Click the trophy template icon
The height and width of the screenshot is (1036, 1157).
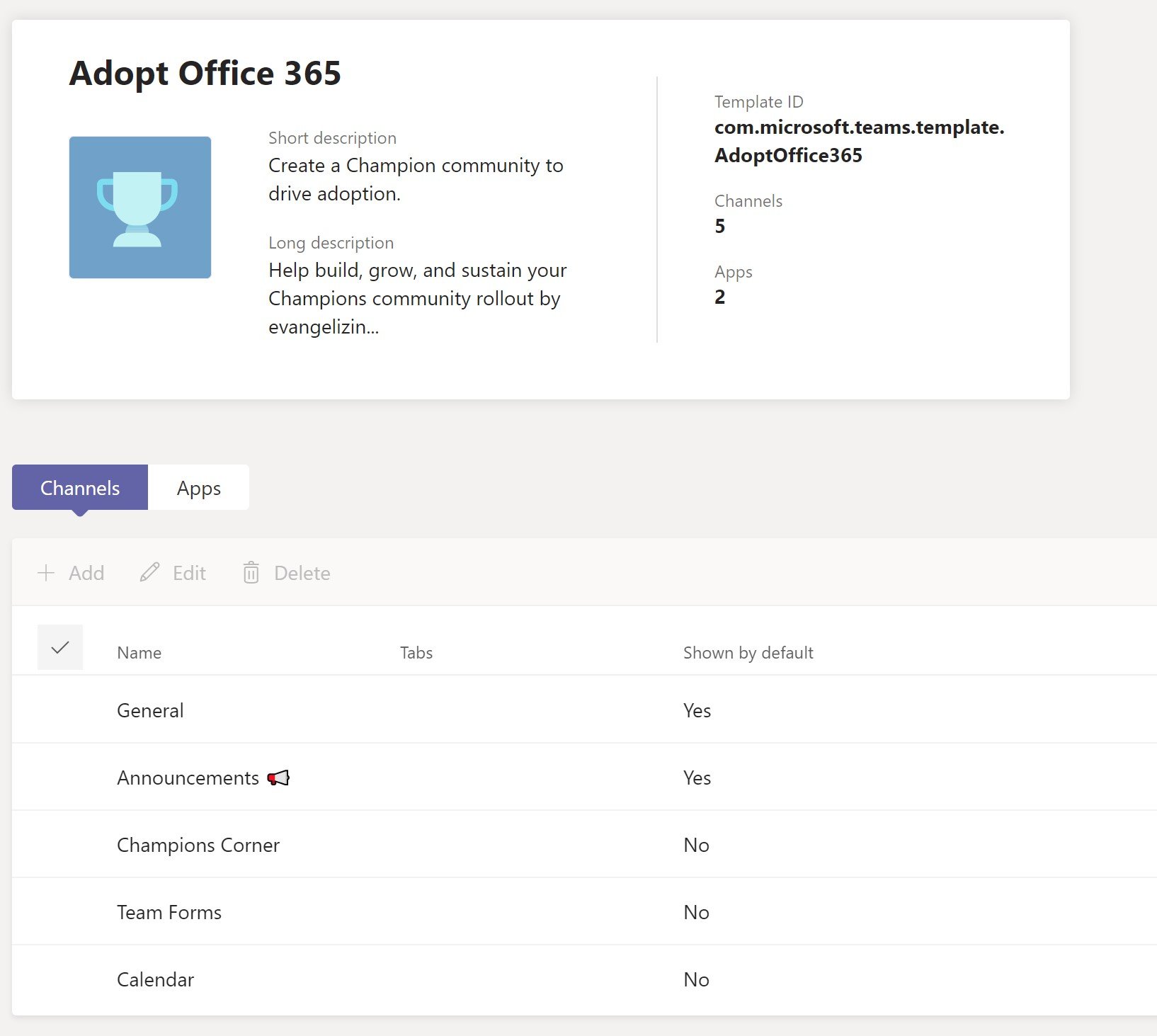139,206
